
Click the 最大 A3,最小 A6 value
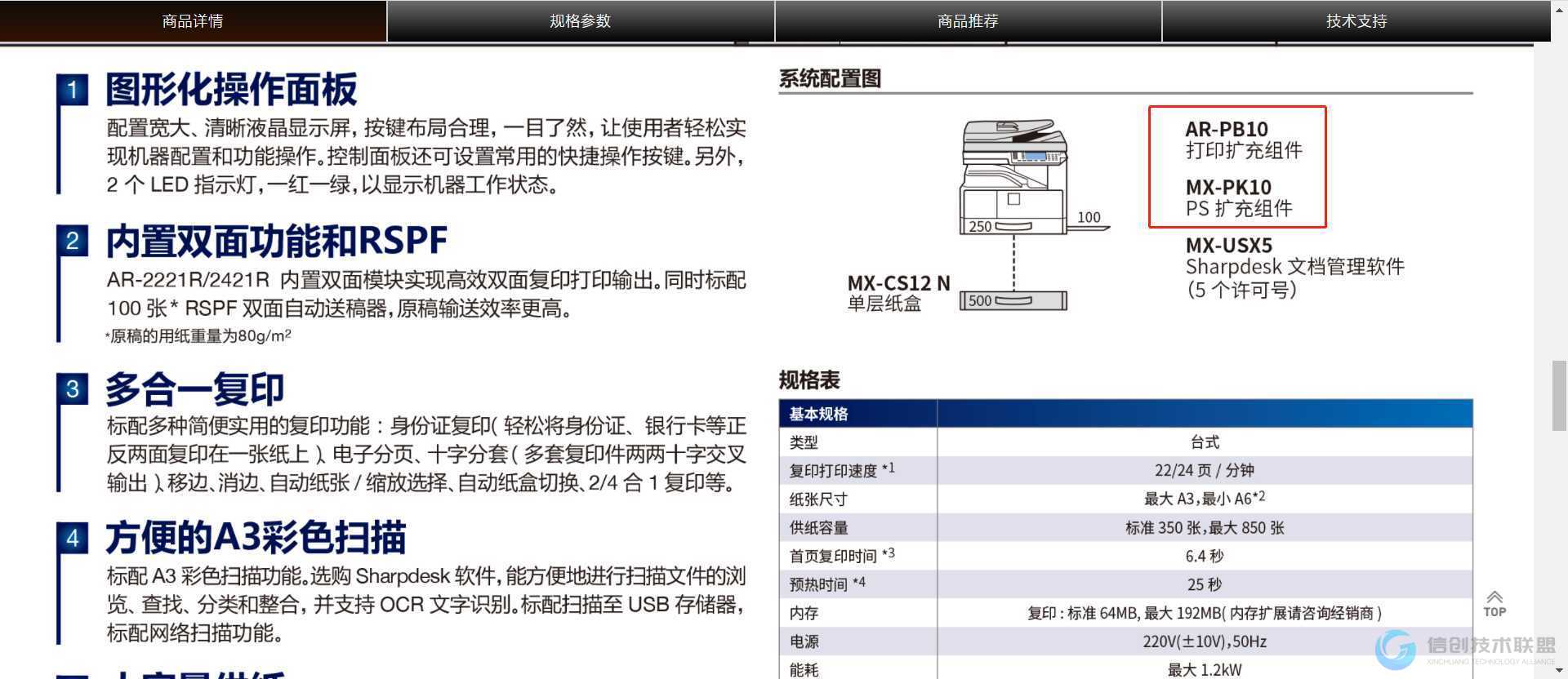1205,499
